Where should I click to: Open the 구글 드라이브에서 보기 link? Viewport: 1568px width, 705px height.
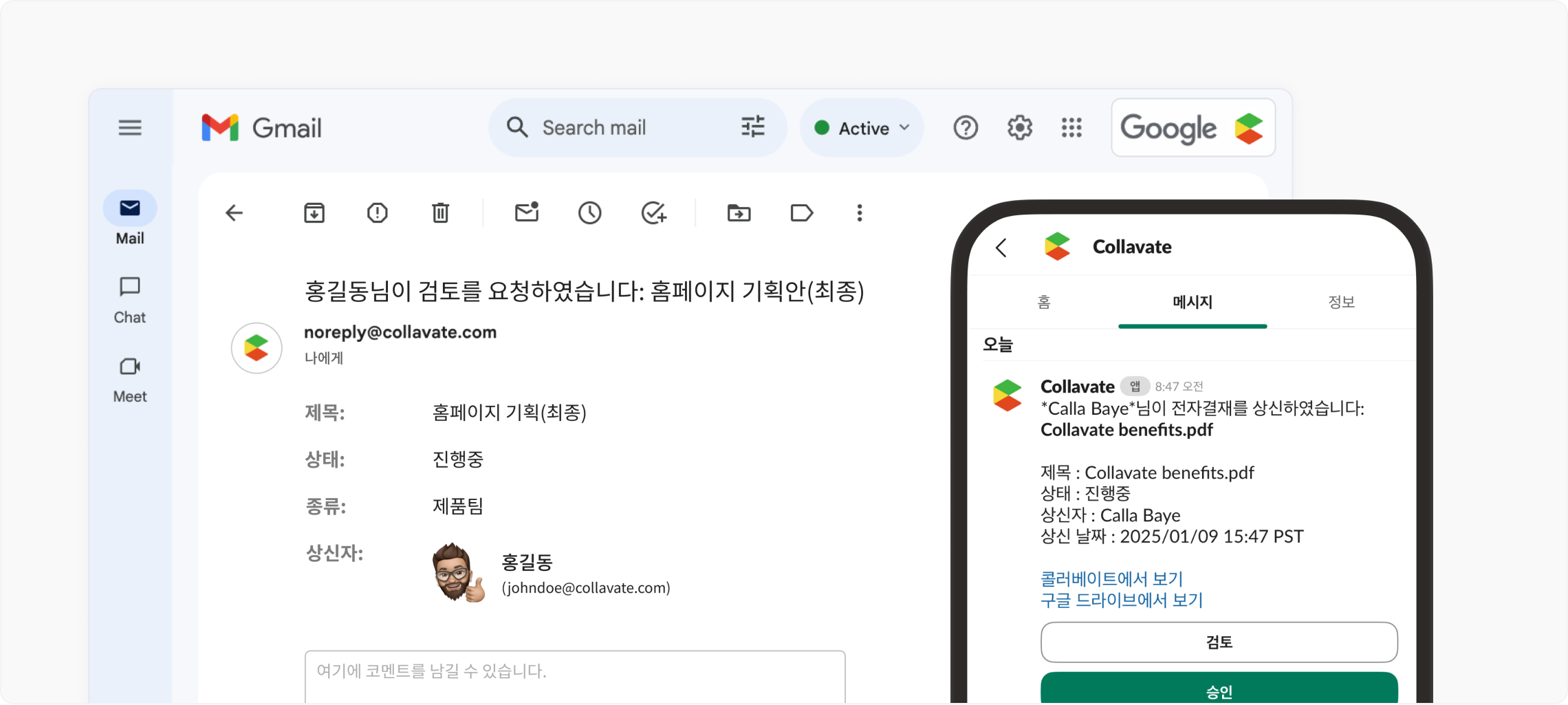click(x=1122, y=600)
